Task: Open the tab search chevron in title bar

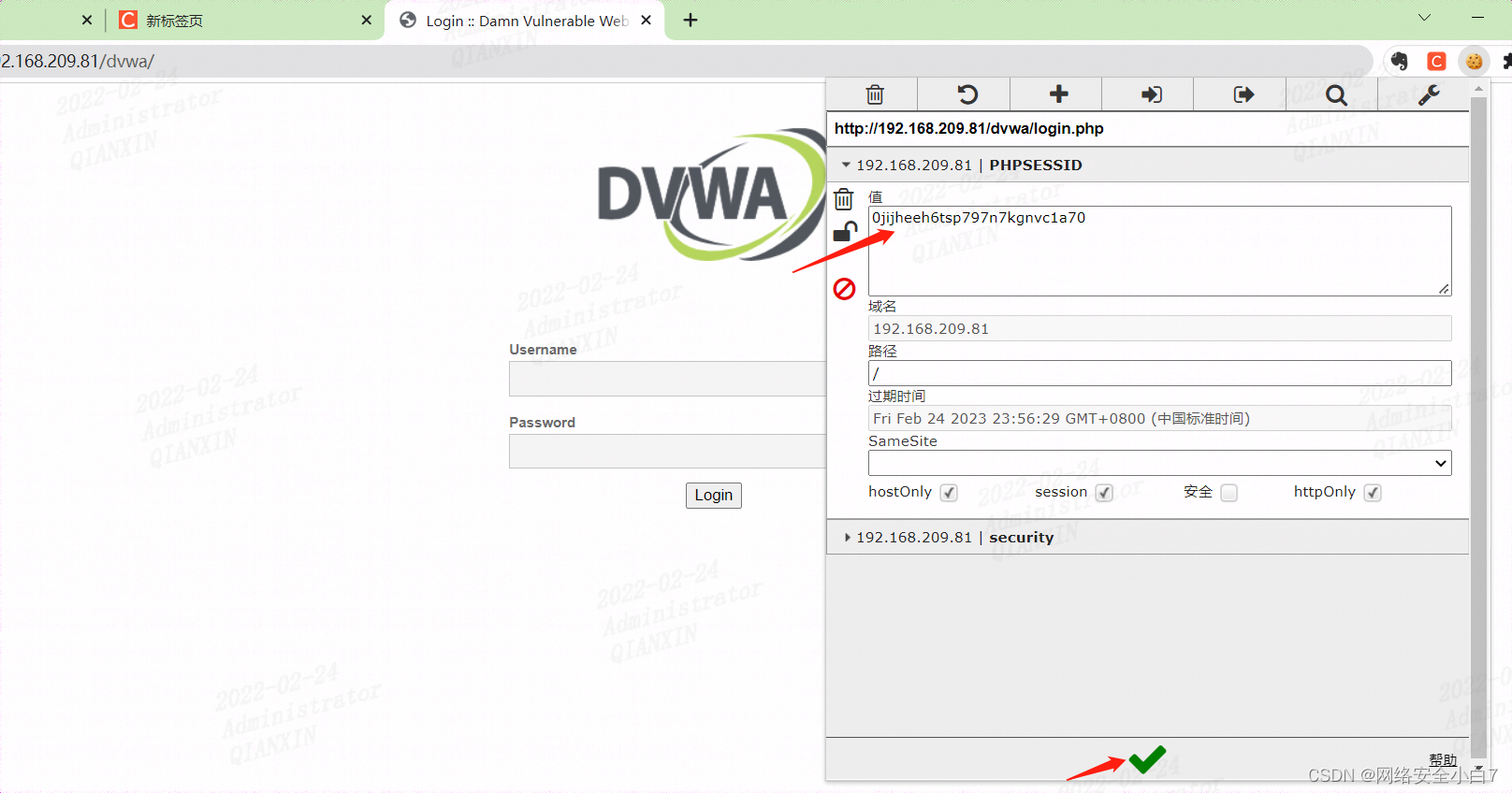Action: pos(1424,18)
